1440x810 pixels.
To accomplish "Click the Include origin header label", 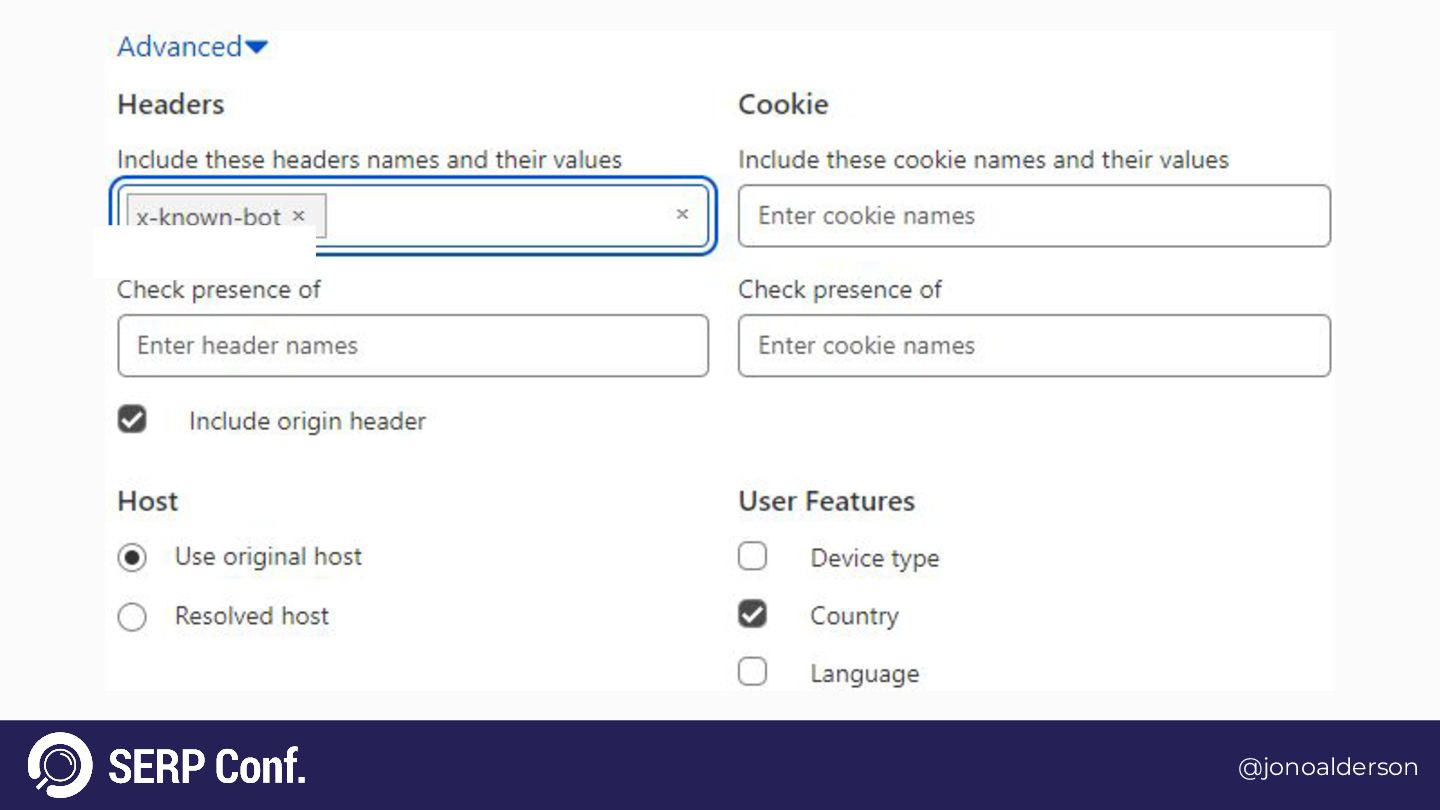I will 307,421.
